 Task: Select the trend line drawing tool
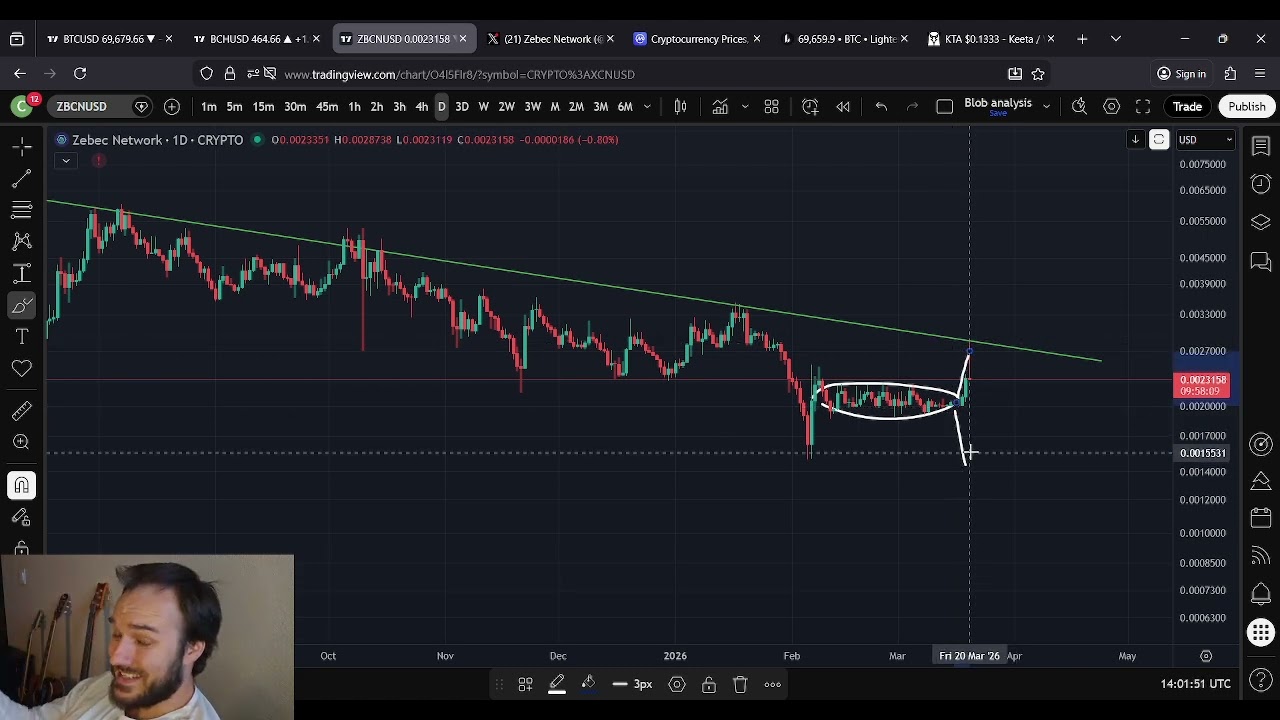(x=21, y=179)
